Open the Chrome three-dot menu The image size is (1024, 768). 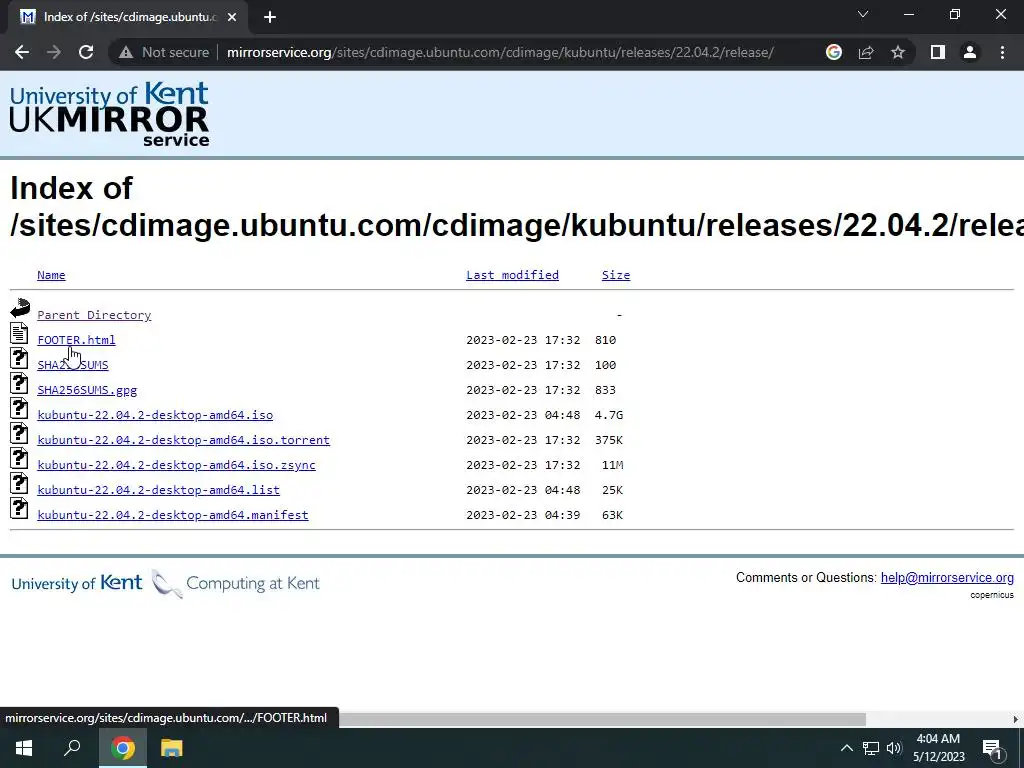[x=1002, y=52]
